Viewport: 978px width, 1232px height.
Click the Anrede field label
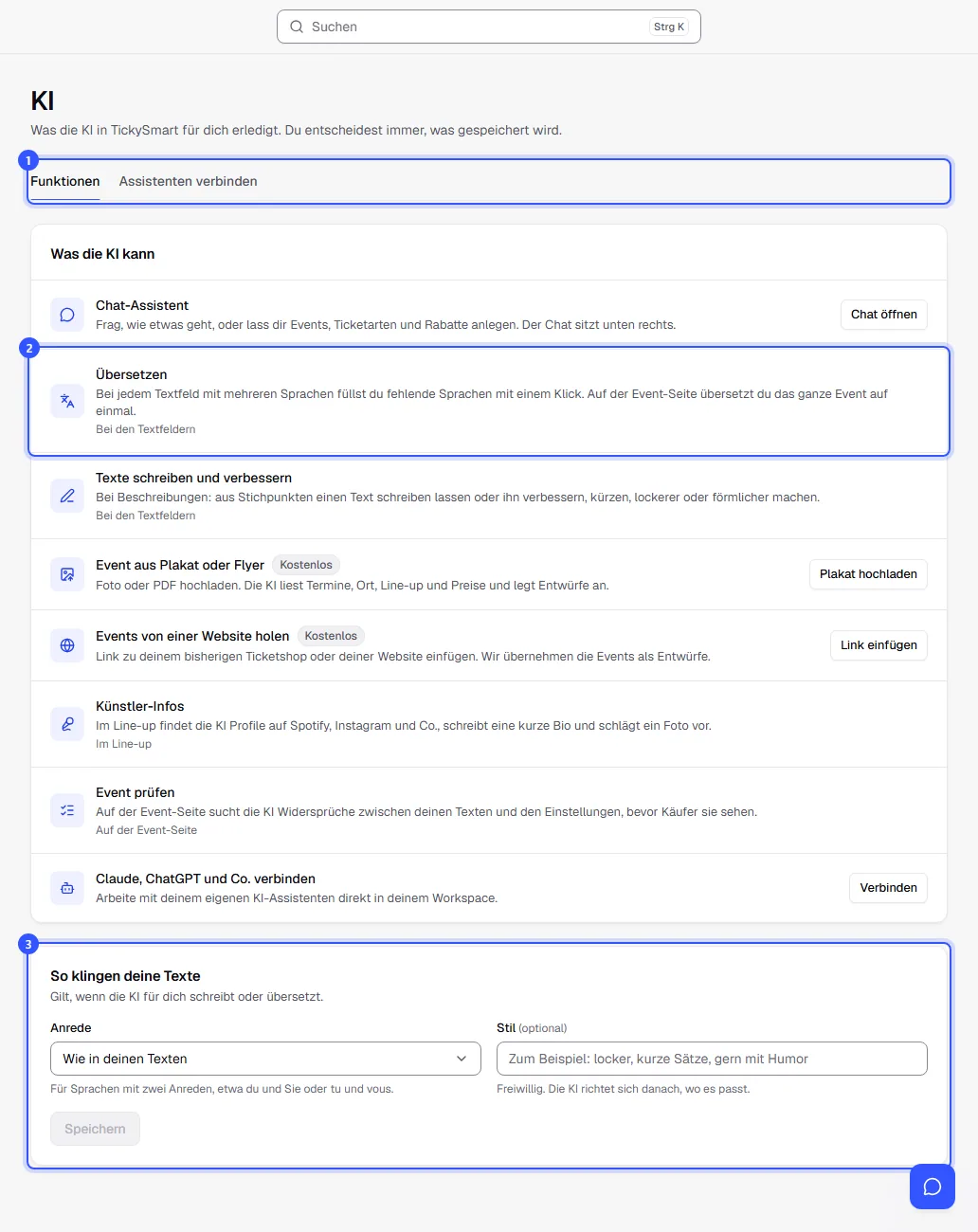click(71, 1028)
